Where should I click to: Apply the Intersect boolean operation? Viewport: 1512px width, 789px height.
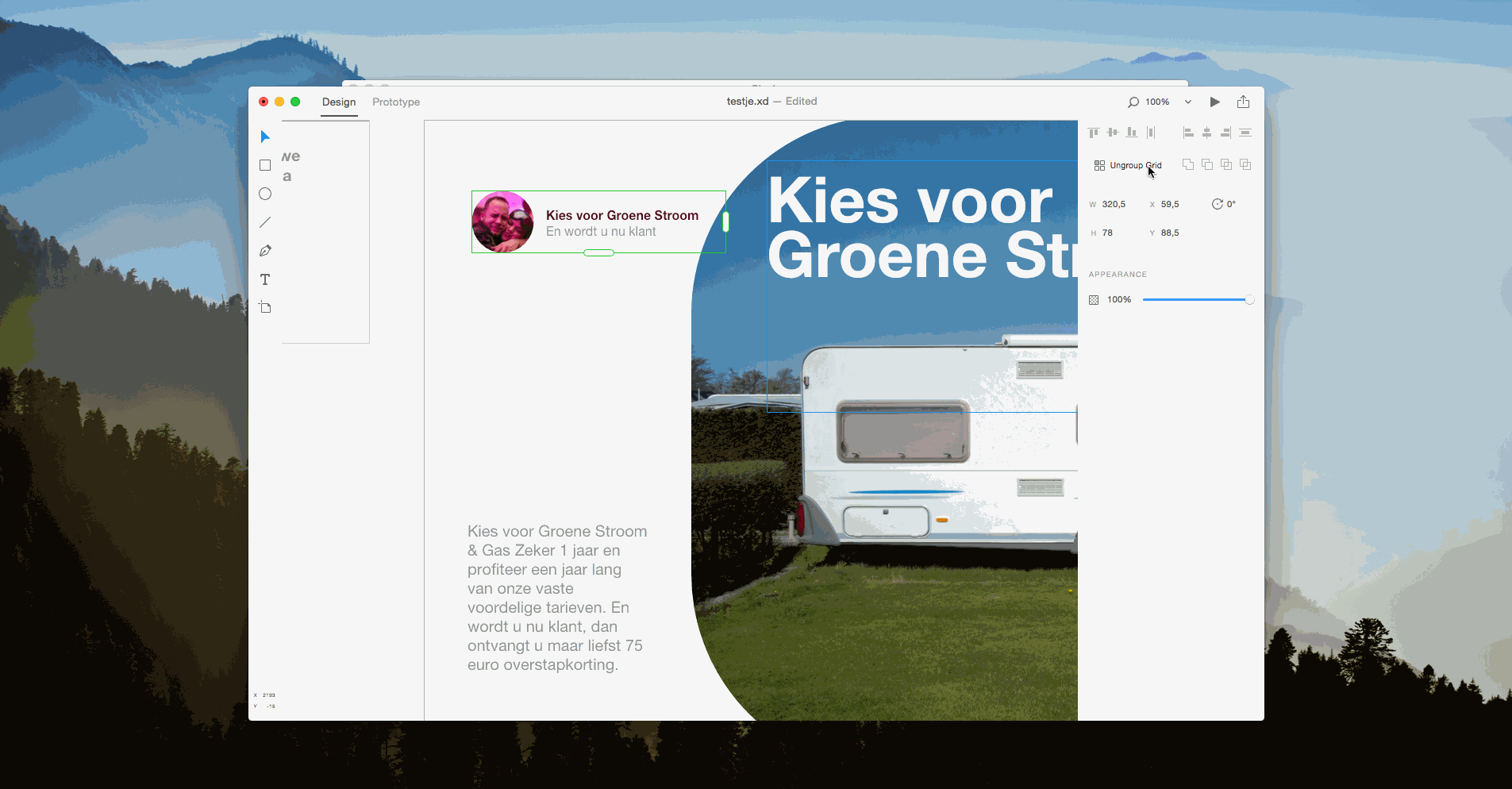pos(1226,164)
